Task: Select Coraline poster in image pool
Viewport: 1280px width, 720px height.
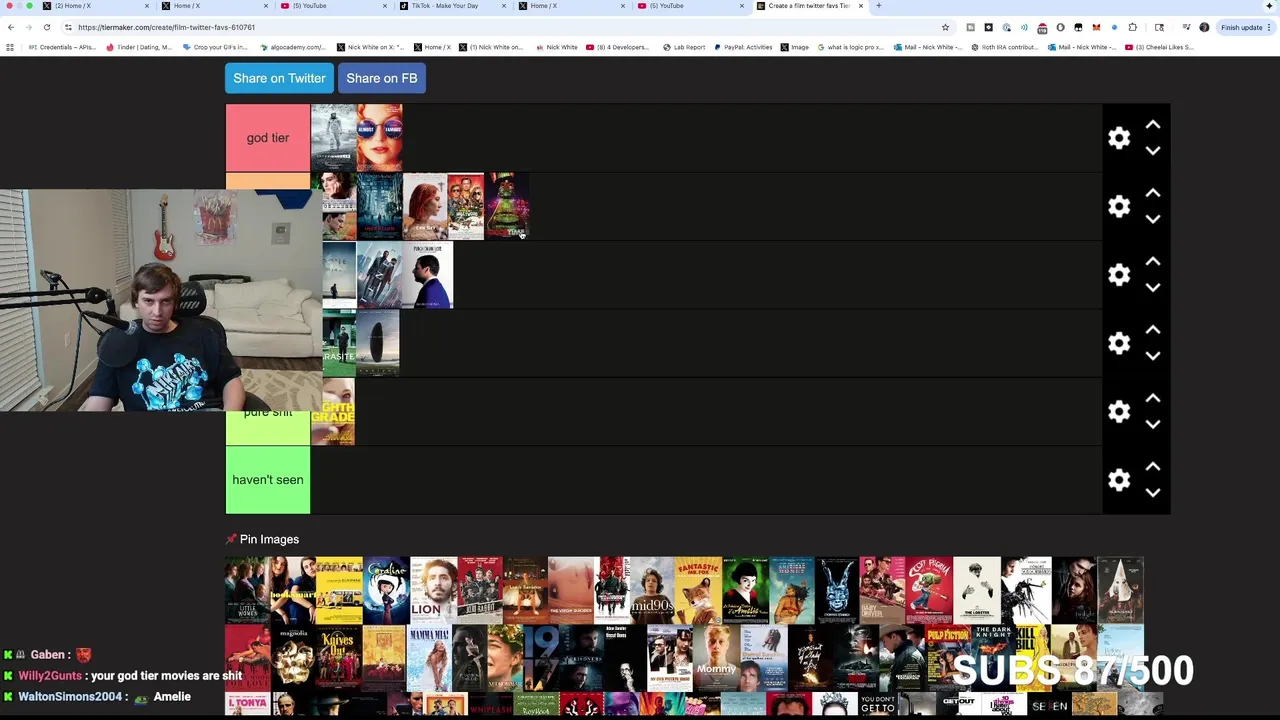Action: point(386,591)
